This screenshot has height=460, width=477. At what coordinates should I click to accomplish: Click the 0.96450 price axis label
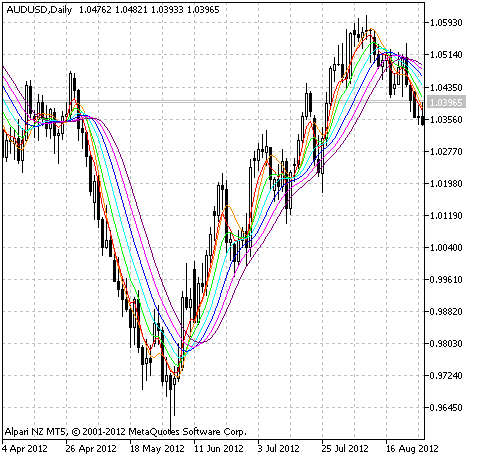click(446, 408)
